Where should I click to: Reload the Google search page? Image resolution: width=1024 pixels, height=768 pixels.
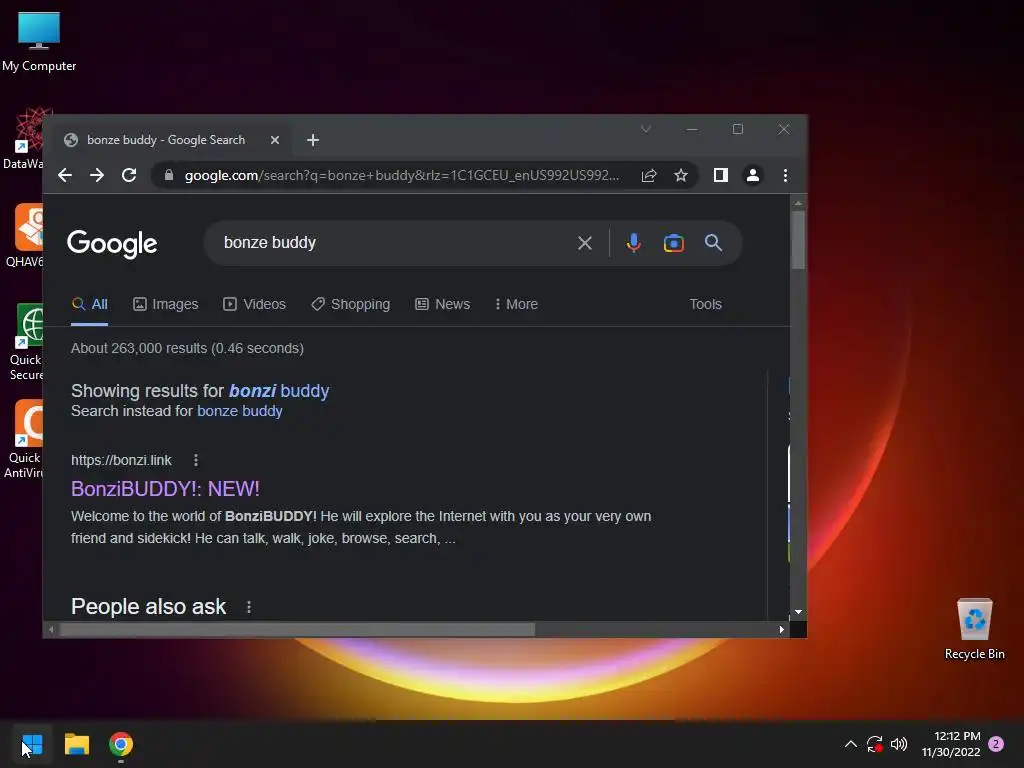tap(129, 175)
